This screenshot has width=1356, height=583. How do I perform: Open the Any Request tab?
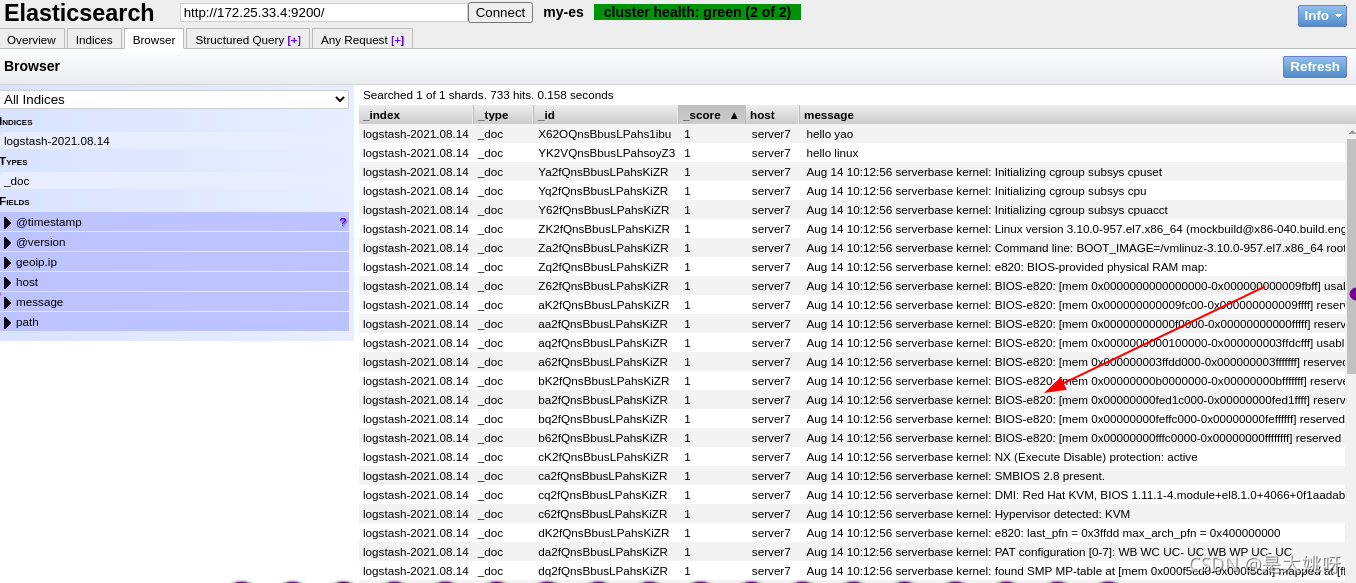pyautogui.click(x=362, y=40)
